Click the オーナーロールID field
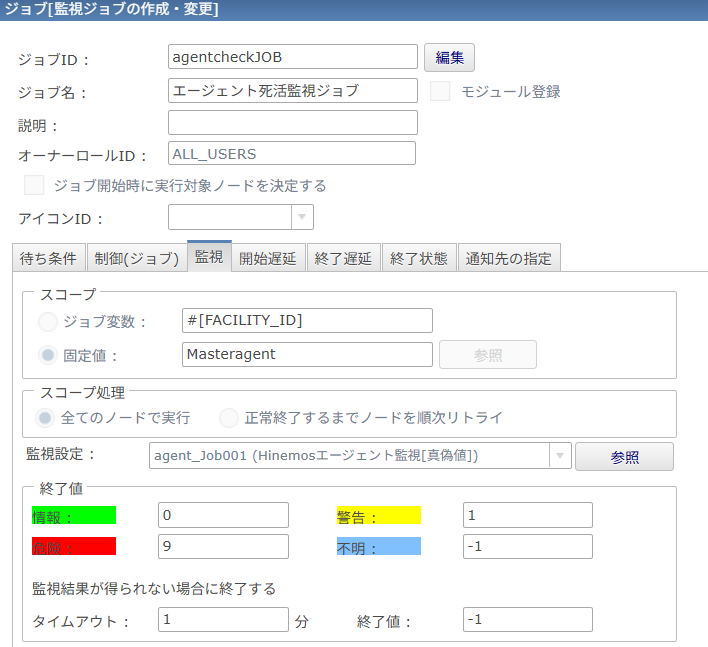 pos(292,154)
